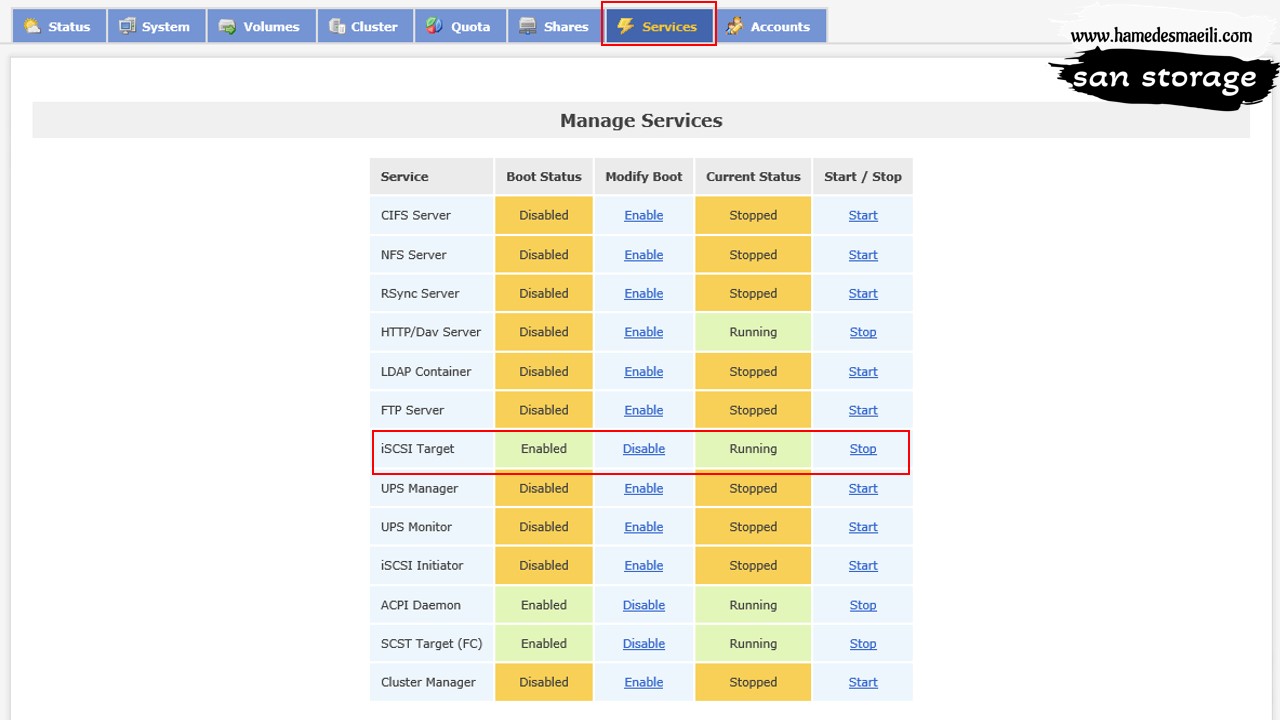Click the Quota tab chart icon
The height and width of the screenshot is (720, 1280).
click(434, 26)
